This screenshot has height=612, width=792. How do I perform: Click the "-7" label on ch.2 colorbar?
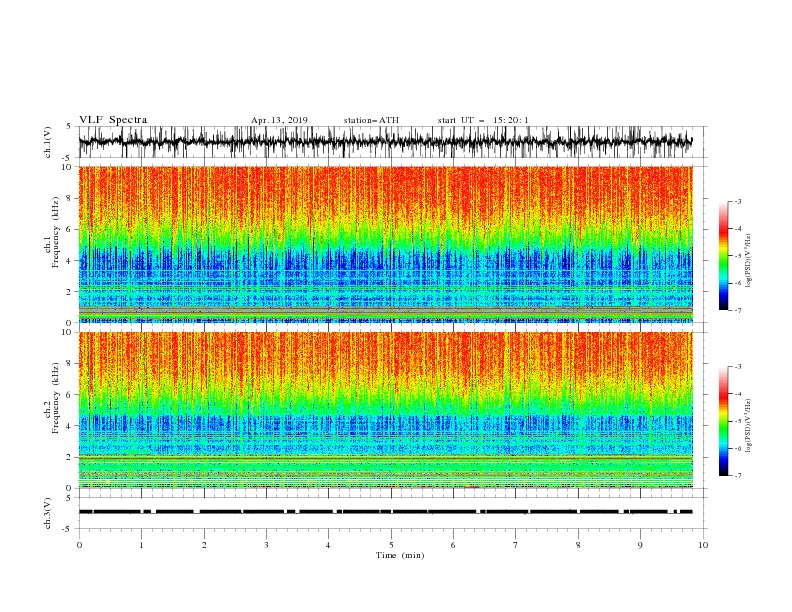point(737,475)
